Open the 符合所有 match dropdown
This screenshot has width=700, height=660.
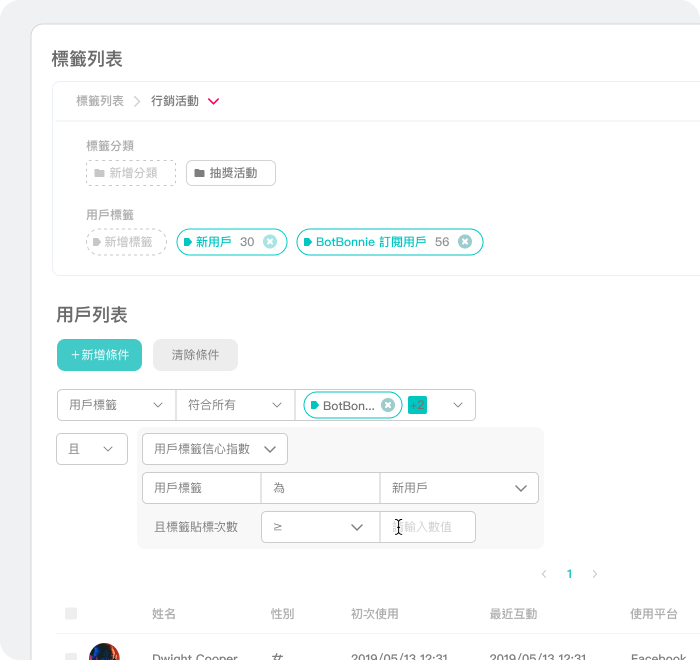235,405
